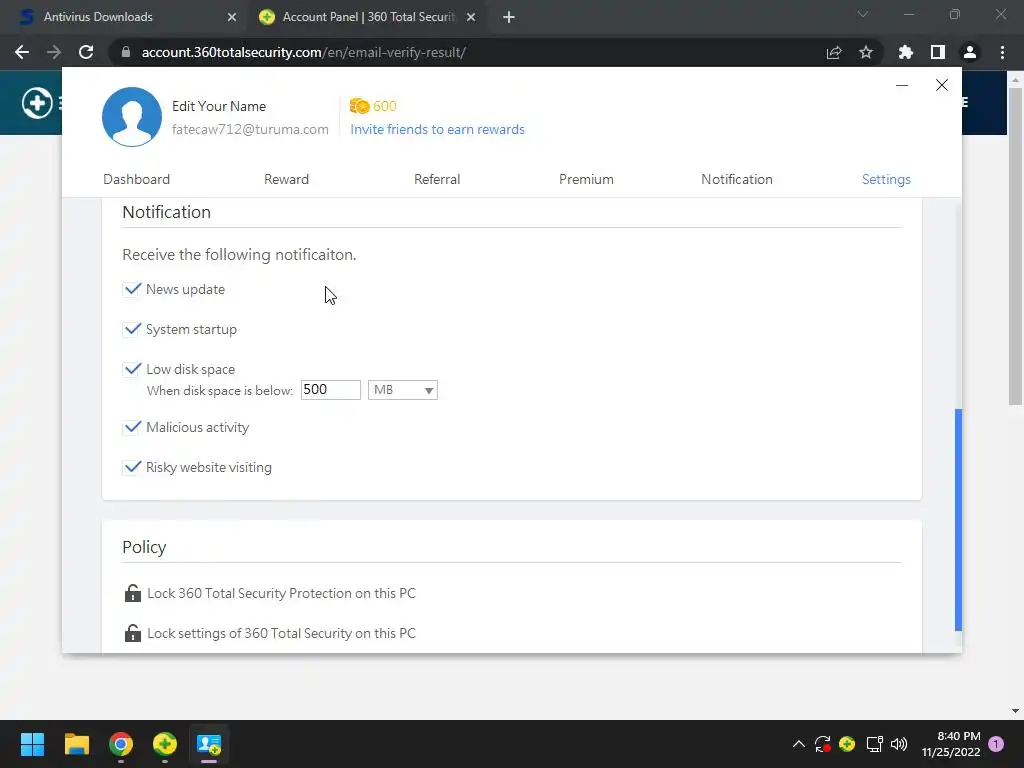The image size is (1024, 768).
Task: Switch to the Dashboard tab
Action: pos(136,179)
